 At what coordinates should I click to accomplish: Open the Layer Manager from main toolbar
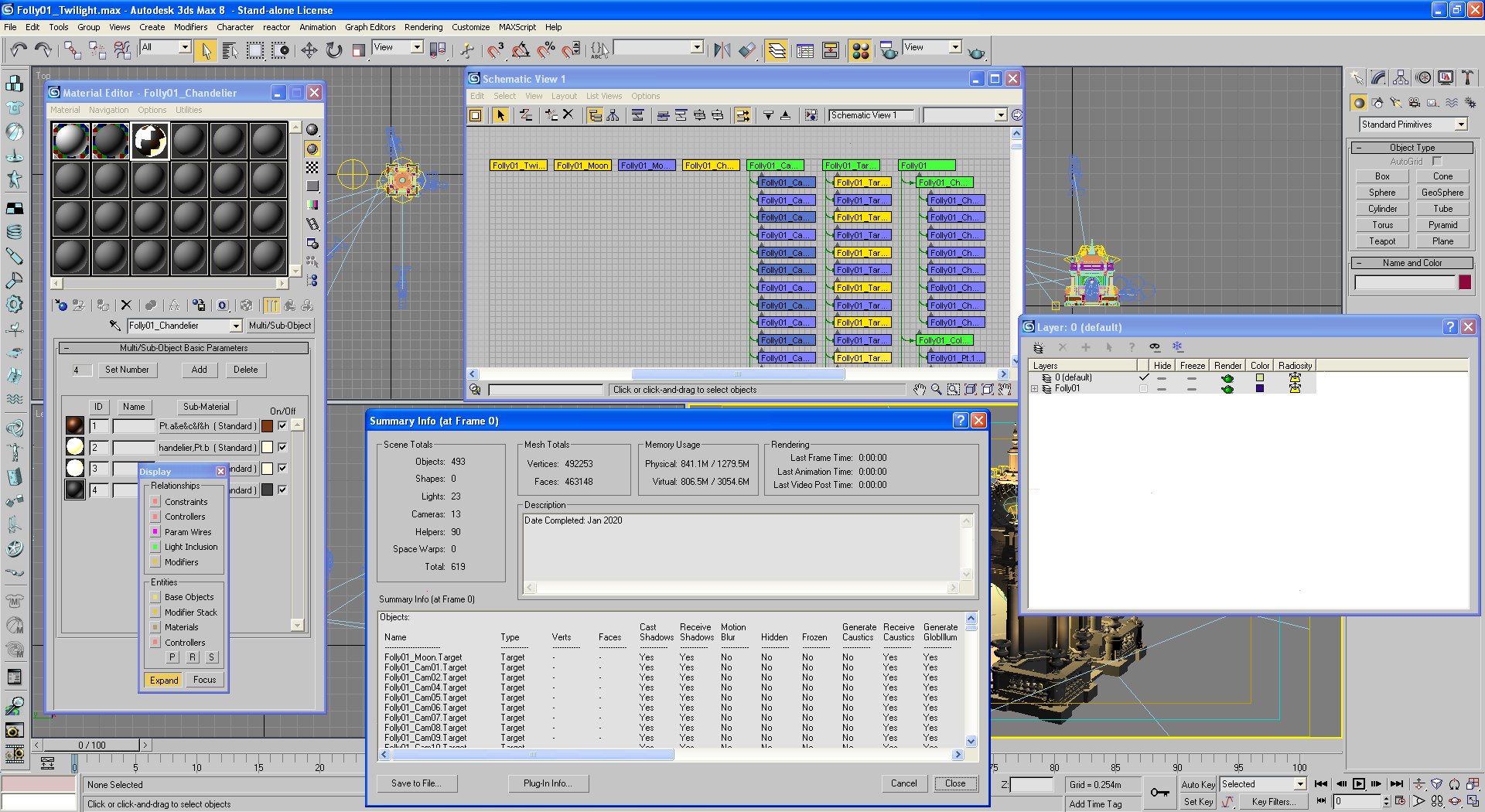click(777, 50)
